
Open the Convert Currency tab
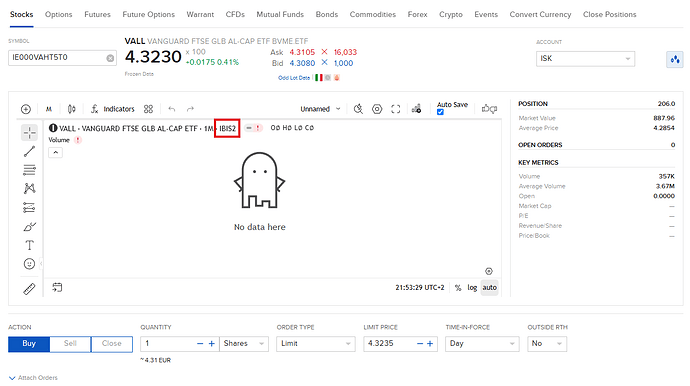click(540, 15)
